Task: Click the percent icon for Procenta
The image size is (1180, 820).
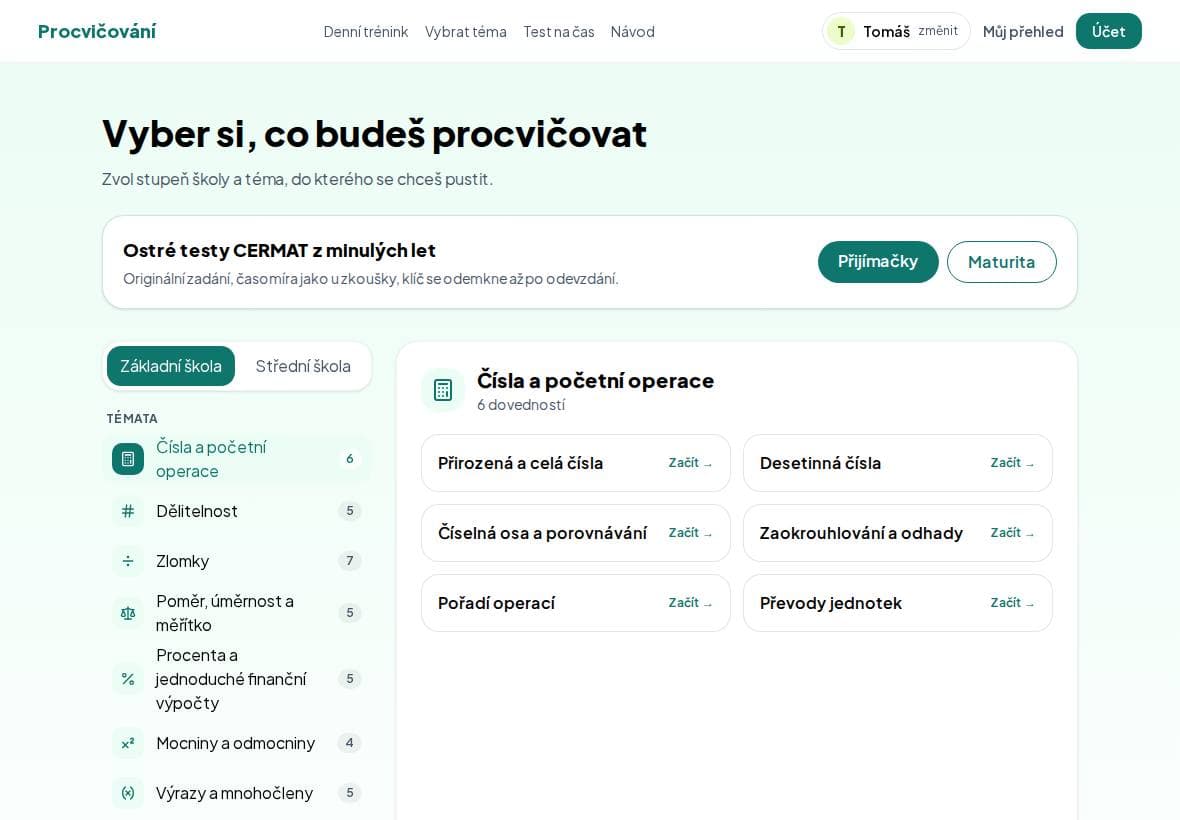Action: [128, 679]
